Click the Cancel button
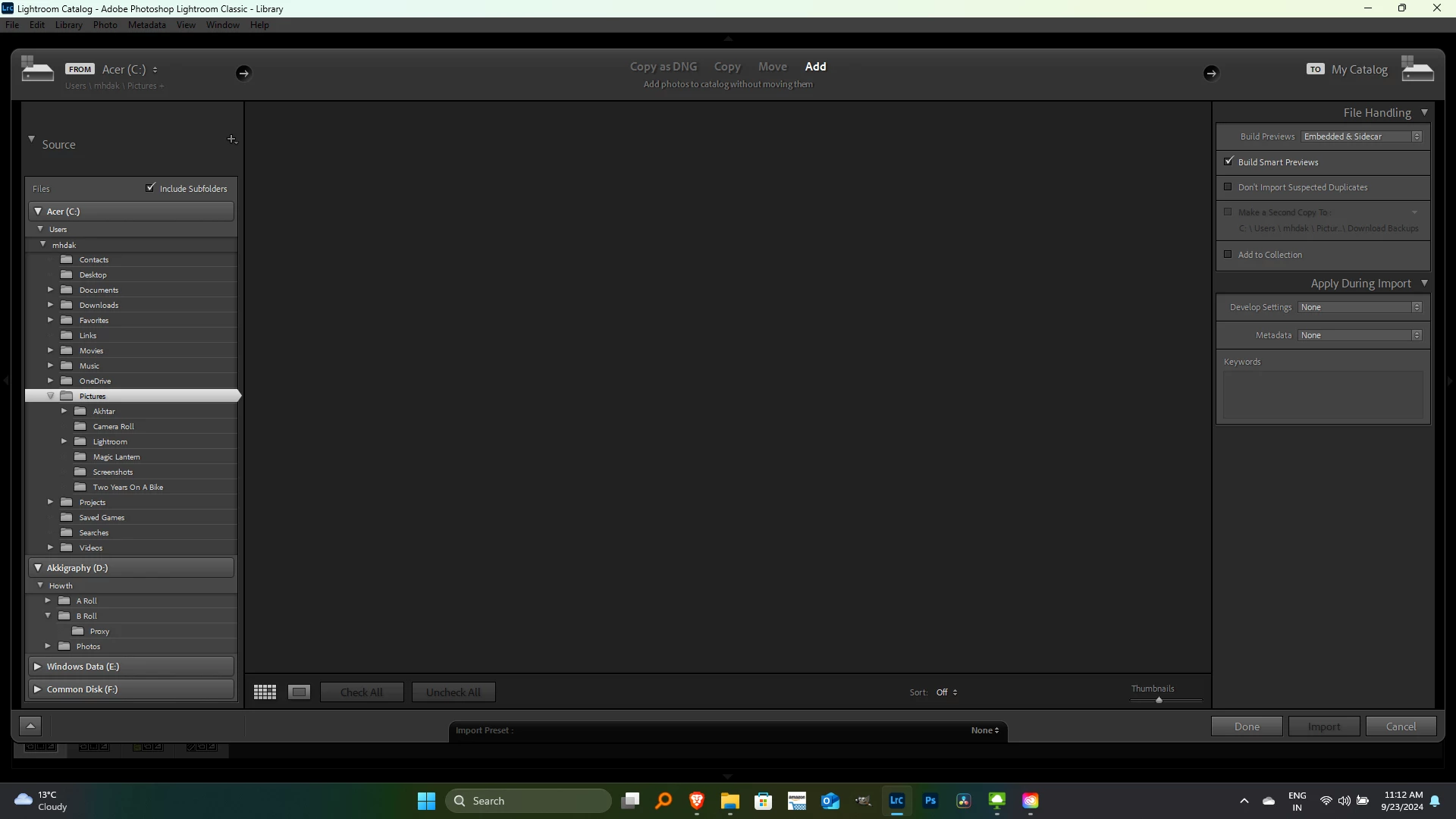The height and width of the screenshot is (819, 1456). coord(1401,726)
